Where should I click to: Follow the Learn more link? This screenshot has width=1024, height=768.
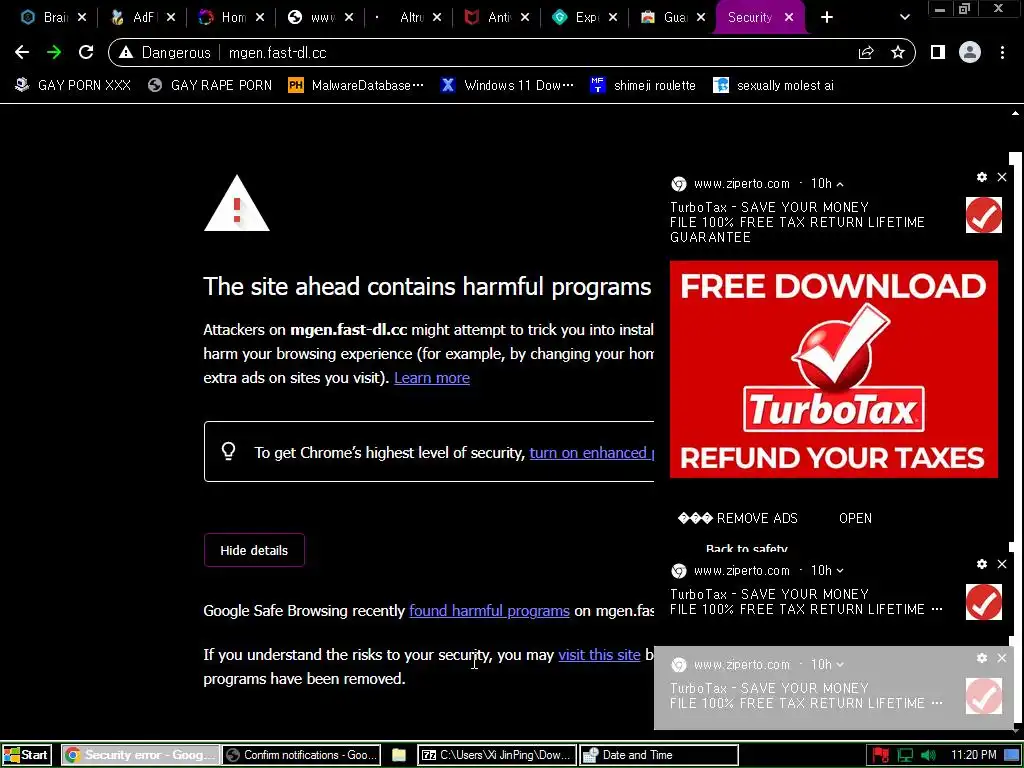click(432, 378)
